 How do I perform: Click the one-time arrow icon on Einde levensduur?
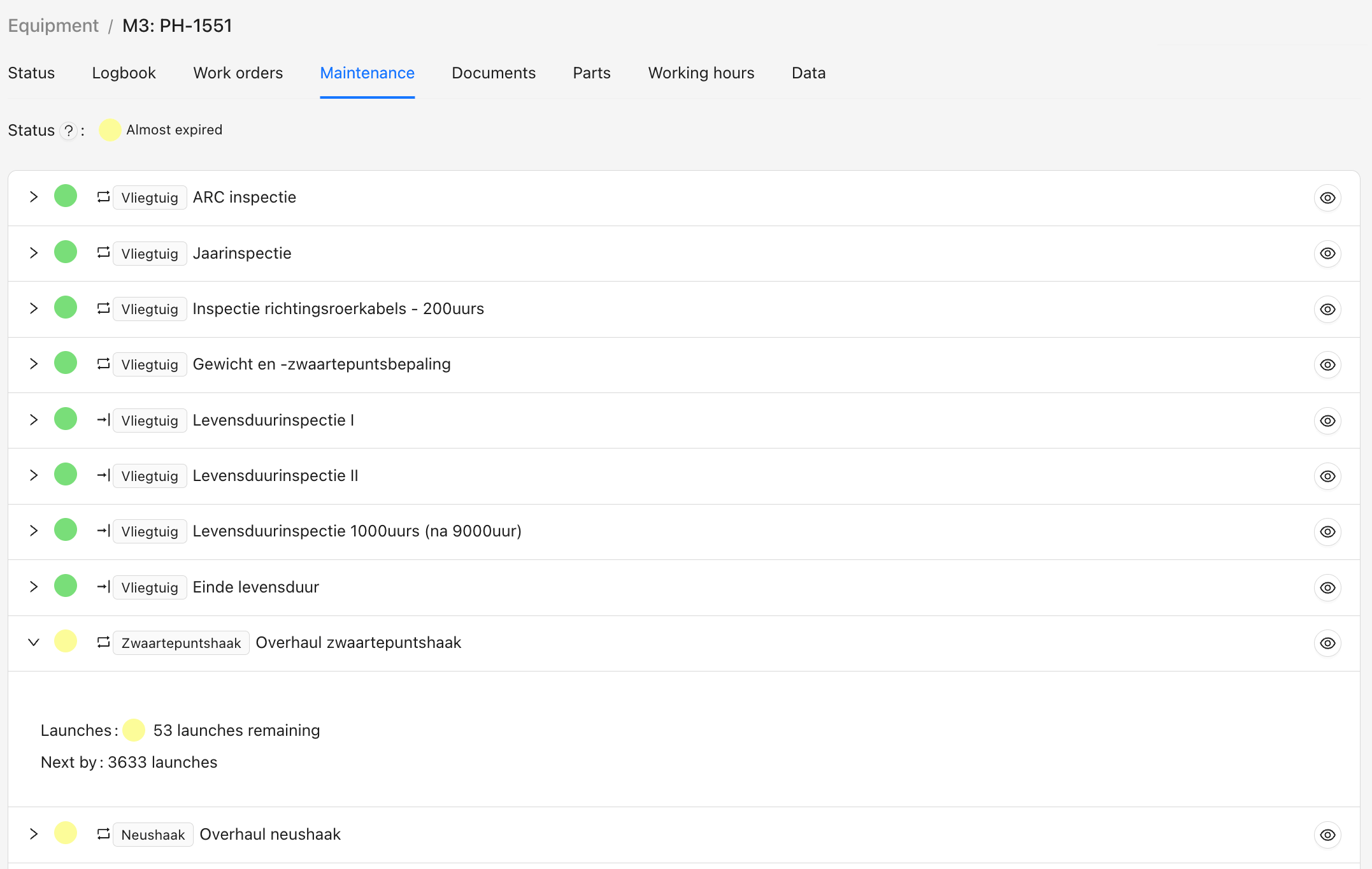tap(103, 587)
